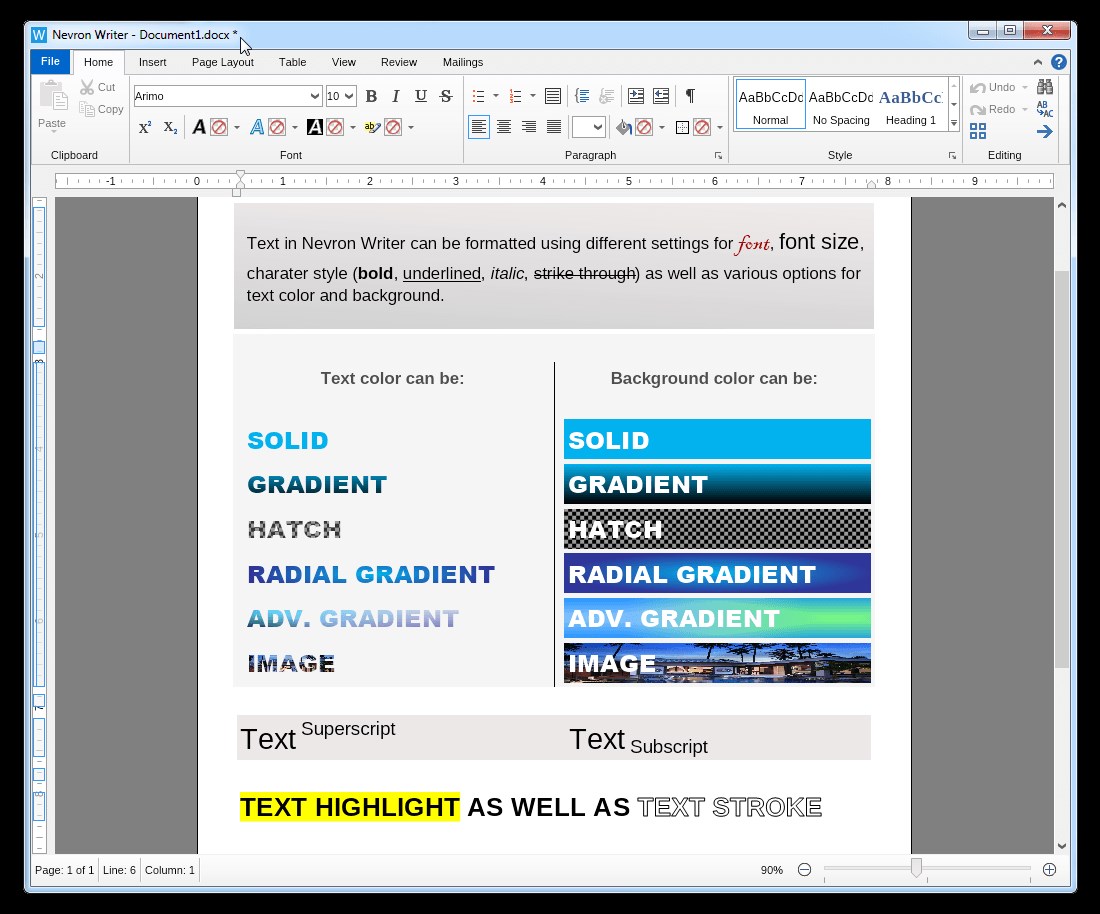Screen dimensions: 1100x914
Task: Switch to the Insert tab
Action: pos(152,62)
